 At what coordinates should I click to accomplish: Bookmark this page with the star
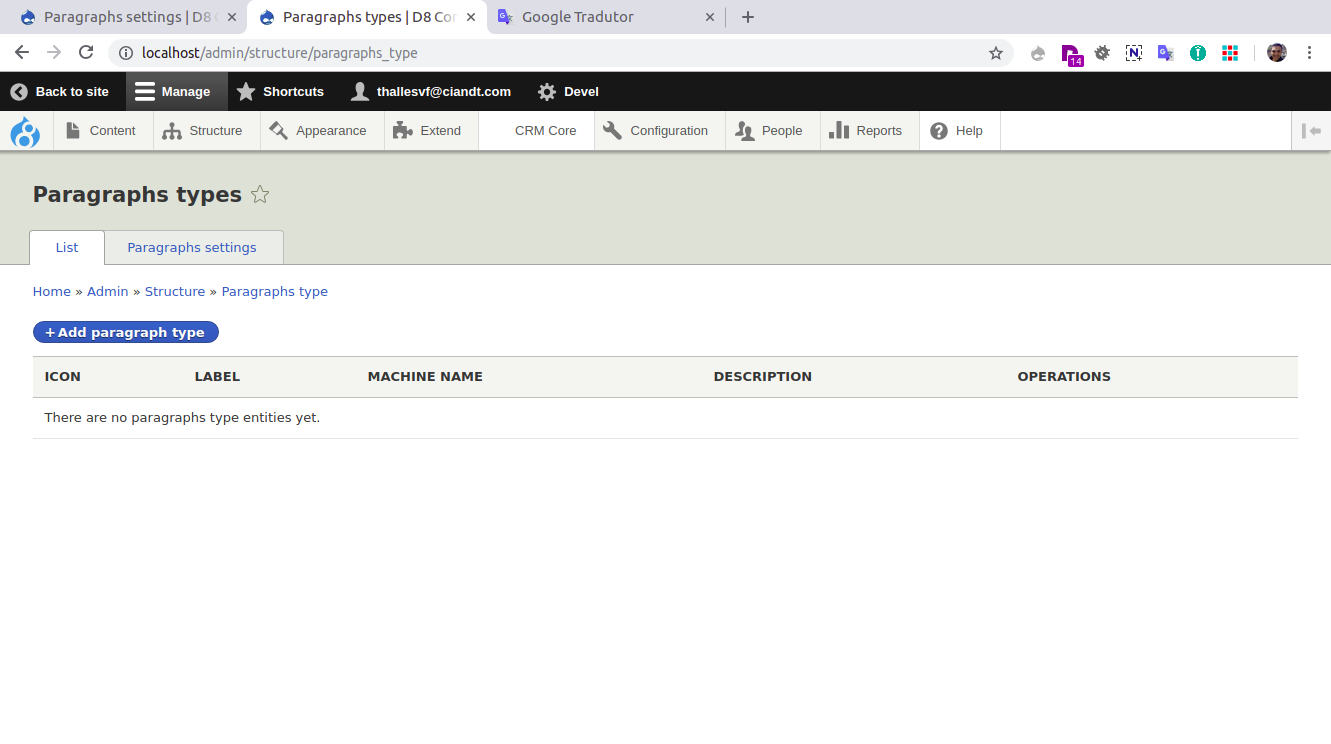[x=995, y=53]
